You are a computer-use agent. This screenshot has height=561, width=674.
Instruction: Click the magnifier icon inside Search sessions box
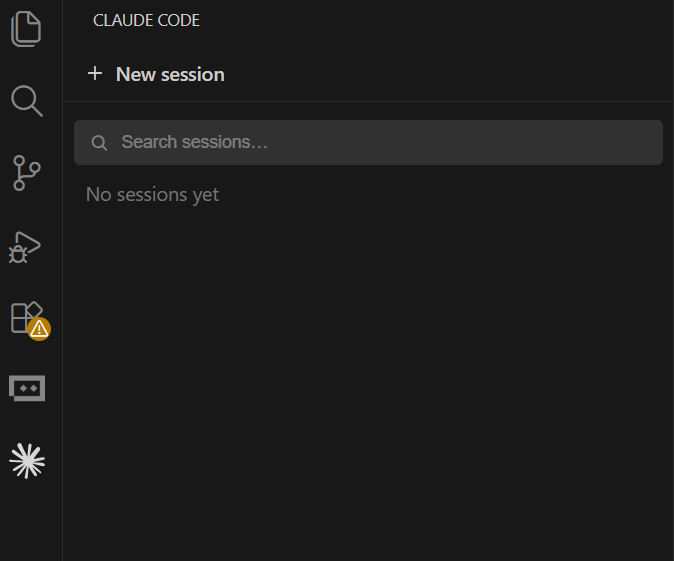(99, 143)
